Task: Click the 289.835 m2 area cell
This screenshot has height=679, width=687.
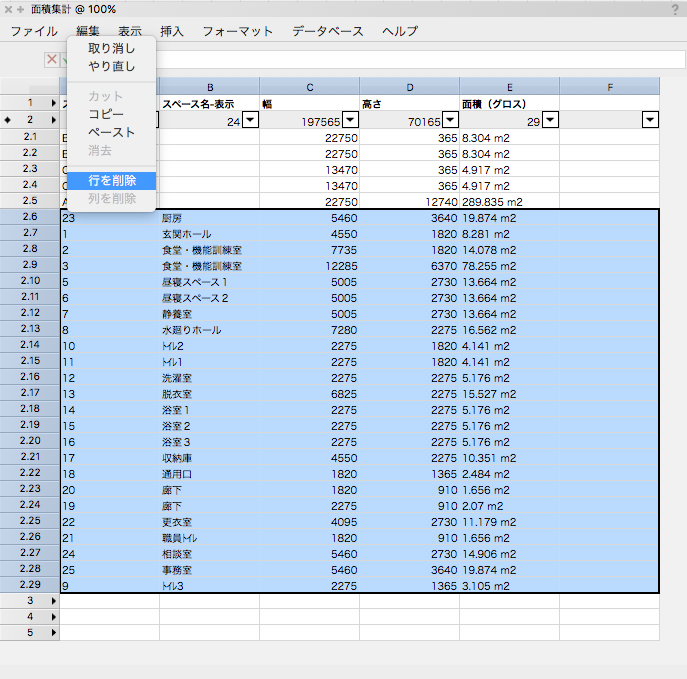Action: [510, 202]
